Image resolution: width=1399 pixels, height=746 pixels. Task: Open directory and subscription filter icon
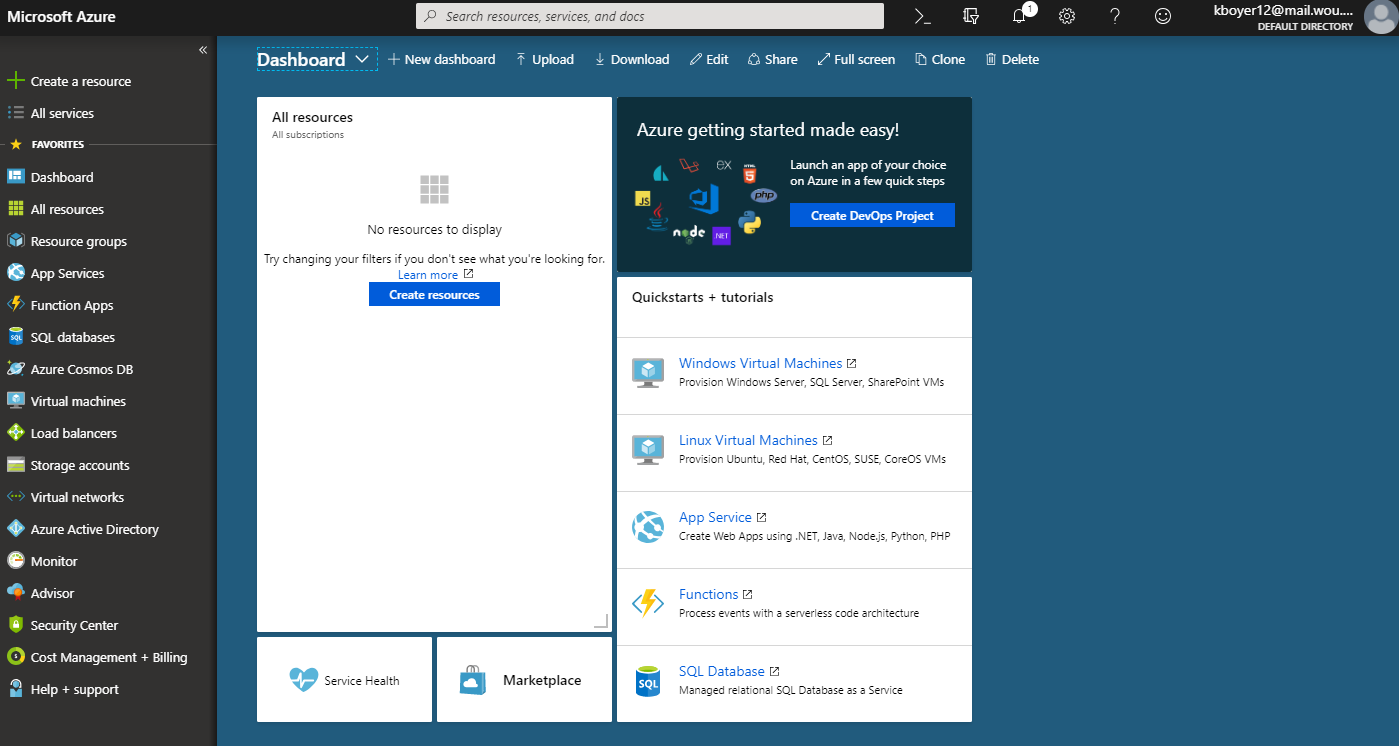[x=970, y=16]
